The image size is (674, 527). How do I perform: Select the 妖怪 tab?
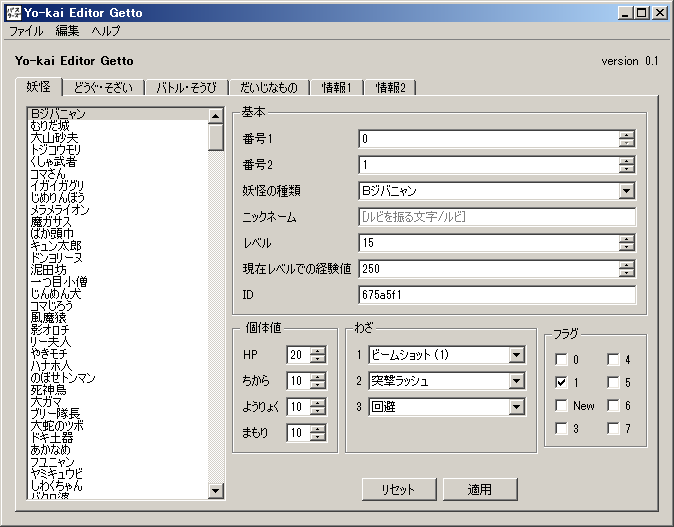pyautogui.click(x=39, y=87)
